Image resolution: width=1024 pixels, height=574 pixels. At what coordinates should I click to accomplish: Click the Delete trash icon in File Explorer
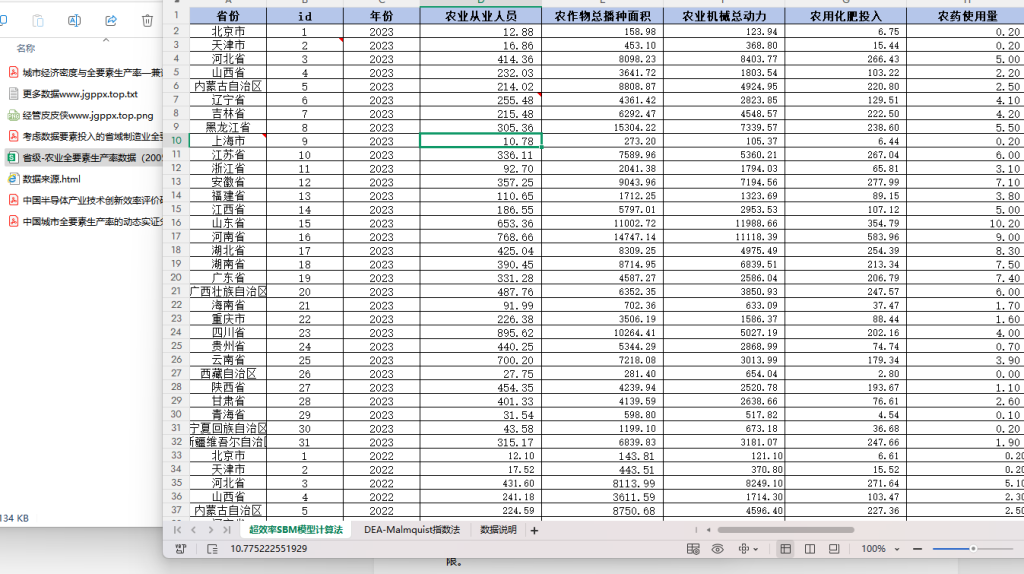[148, 21]
